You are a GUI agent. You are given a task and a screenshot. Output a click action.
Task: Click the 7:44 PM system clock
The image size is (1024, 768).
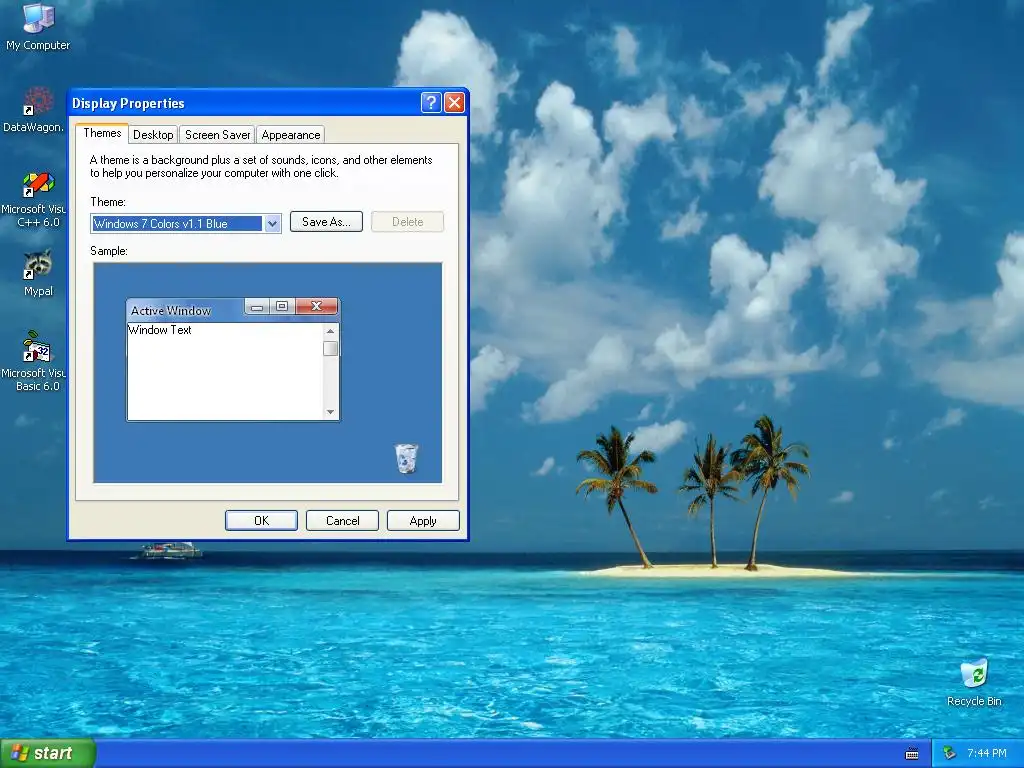(x=987, y=753)
